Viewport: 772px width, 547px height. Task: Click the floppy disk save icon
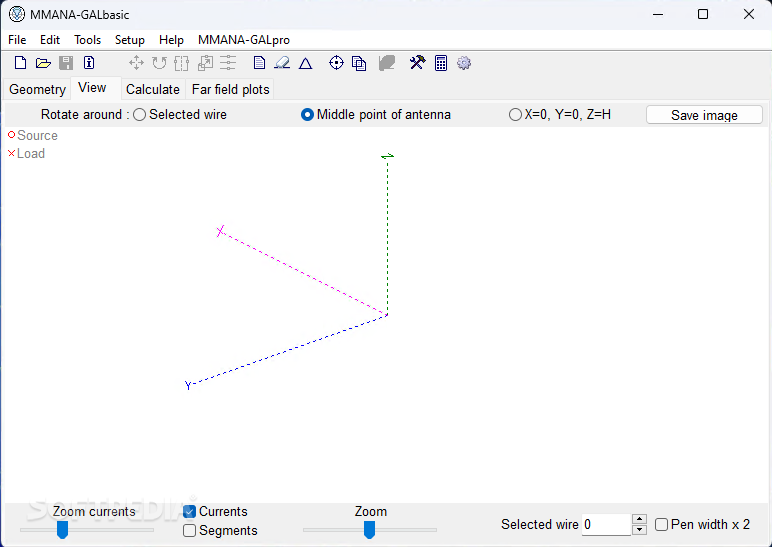[66, 63]
